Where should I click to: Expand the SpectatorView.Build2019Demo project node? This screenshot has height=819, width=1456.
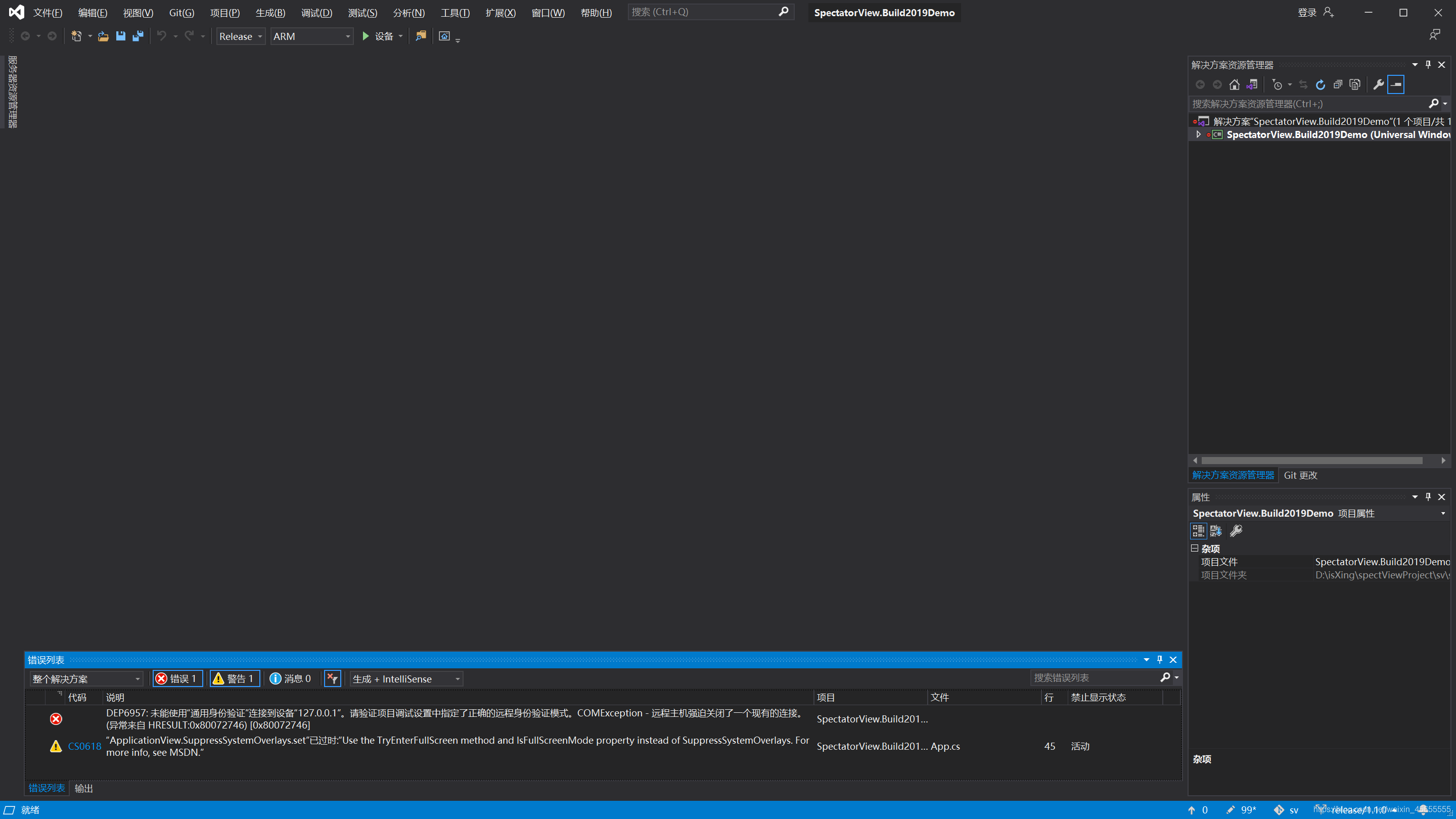tap(1199, 135)
